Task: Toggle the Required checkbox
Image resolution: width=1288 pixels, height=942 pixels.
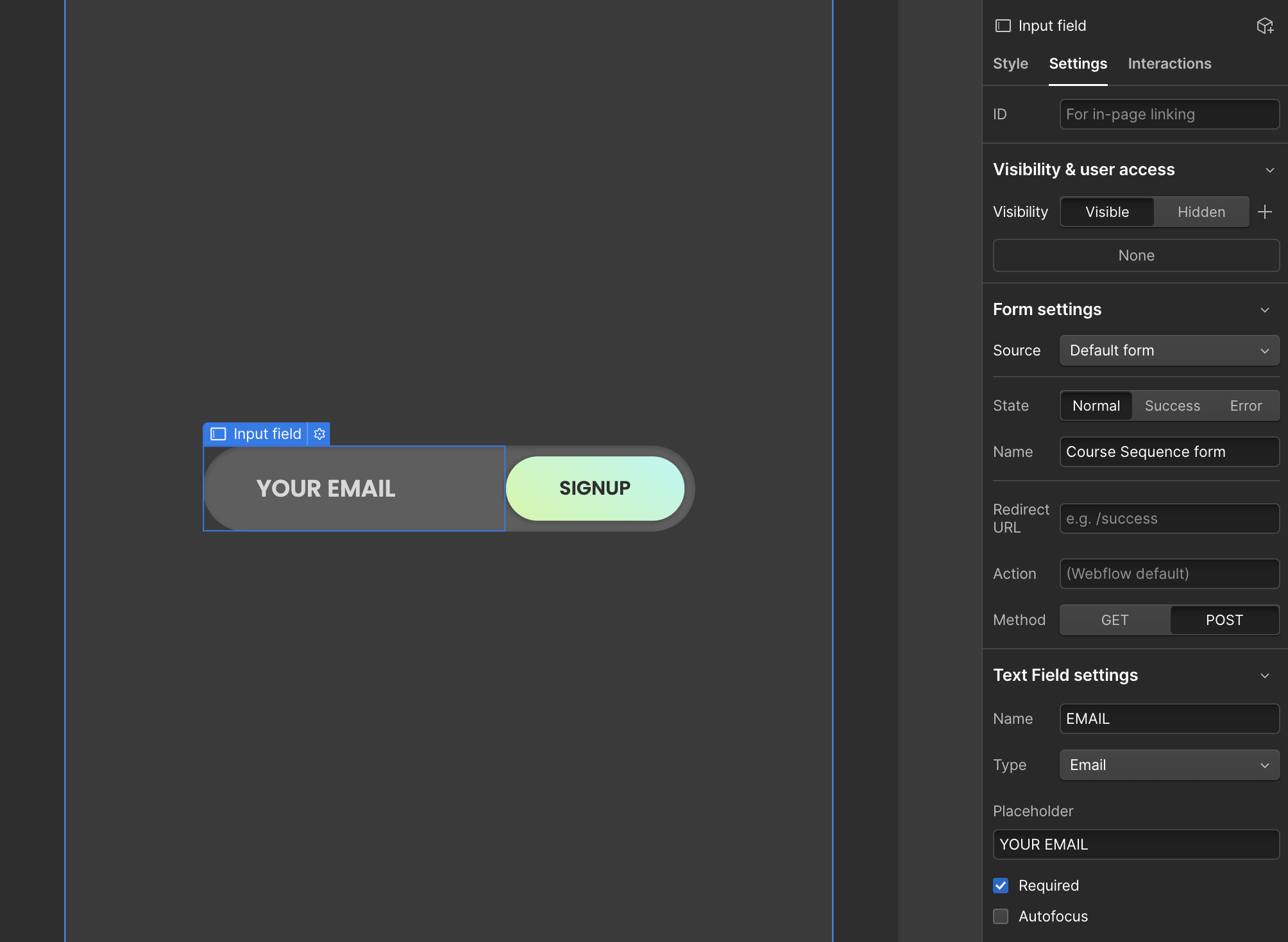Action: point(1001,886)
